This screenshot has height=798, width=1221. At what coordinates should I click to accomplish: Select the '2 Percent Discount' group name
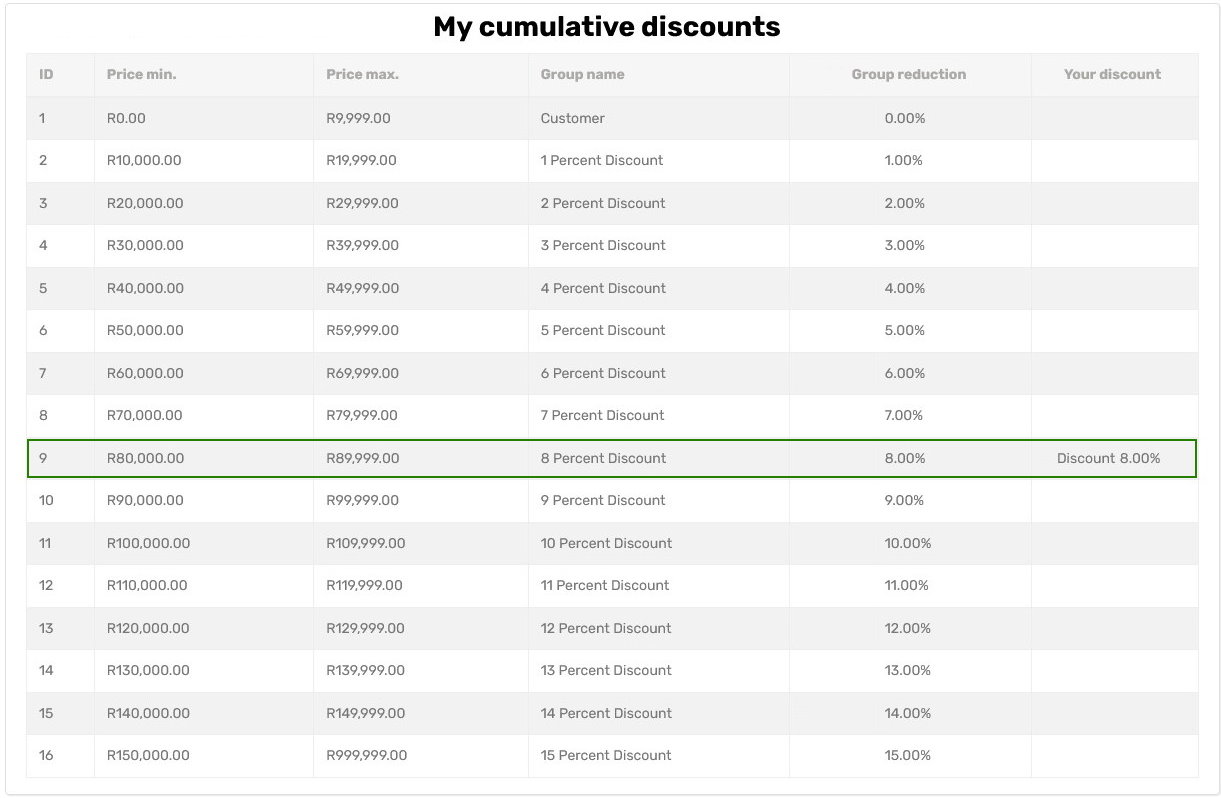coord(603,203)
